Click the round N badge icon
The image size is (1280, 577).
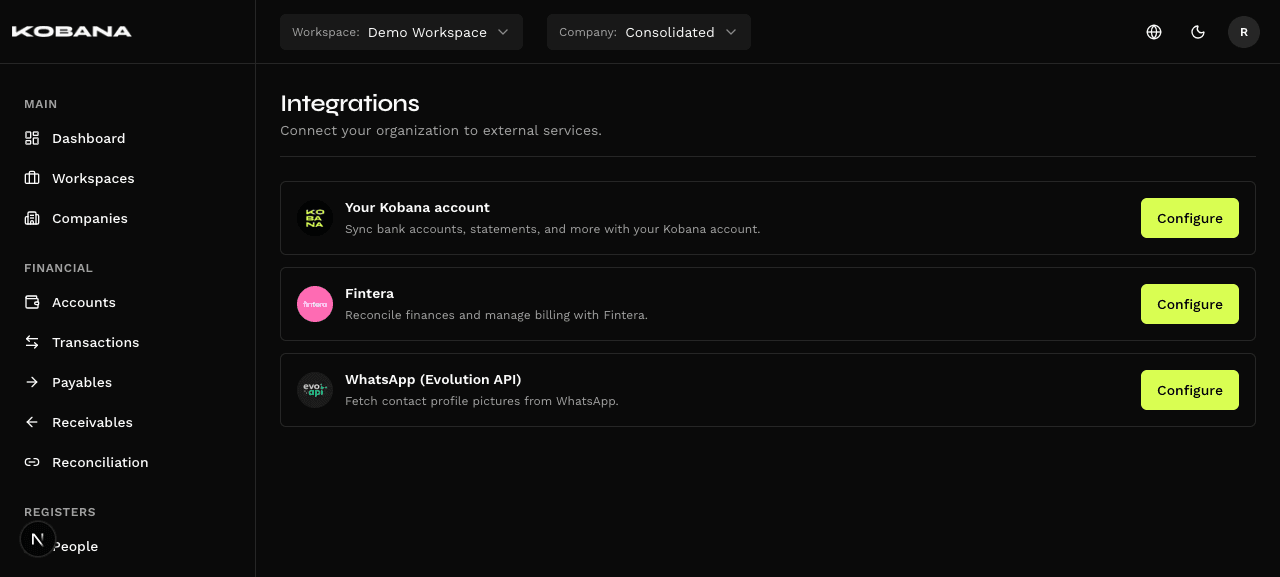[x=38, y=539]
